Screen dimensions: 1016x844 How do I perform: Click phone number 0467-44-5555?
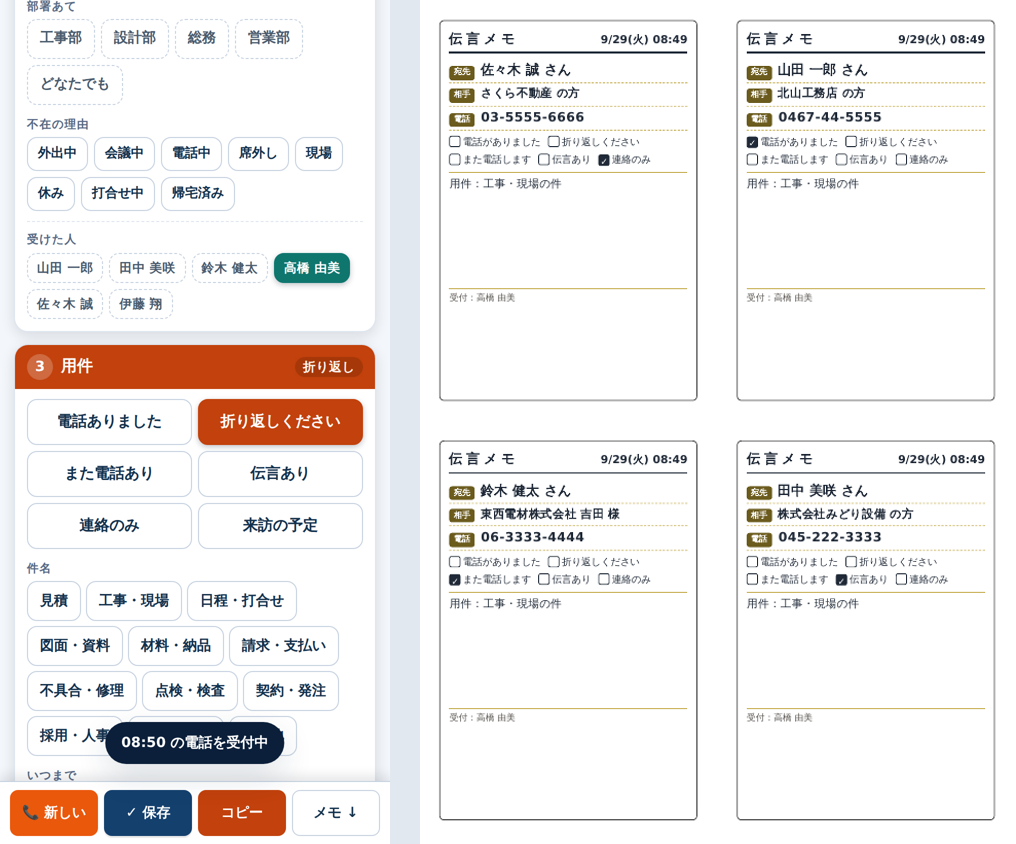[x=829, y=117]
